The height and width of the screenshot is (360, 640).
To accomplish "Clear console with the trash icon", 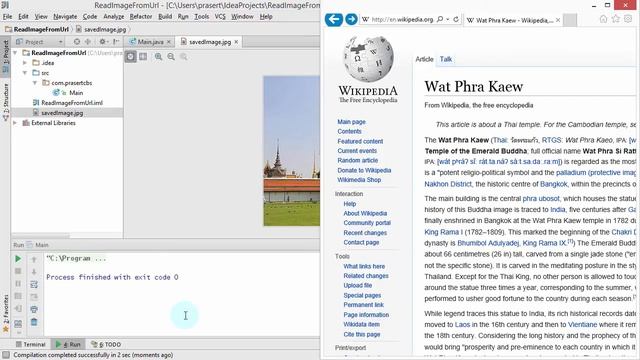I will tap(34, 322).
